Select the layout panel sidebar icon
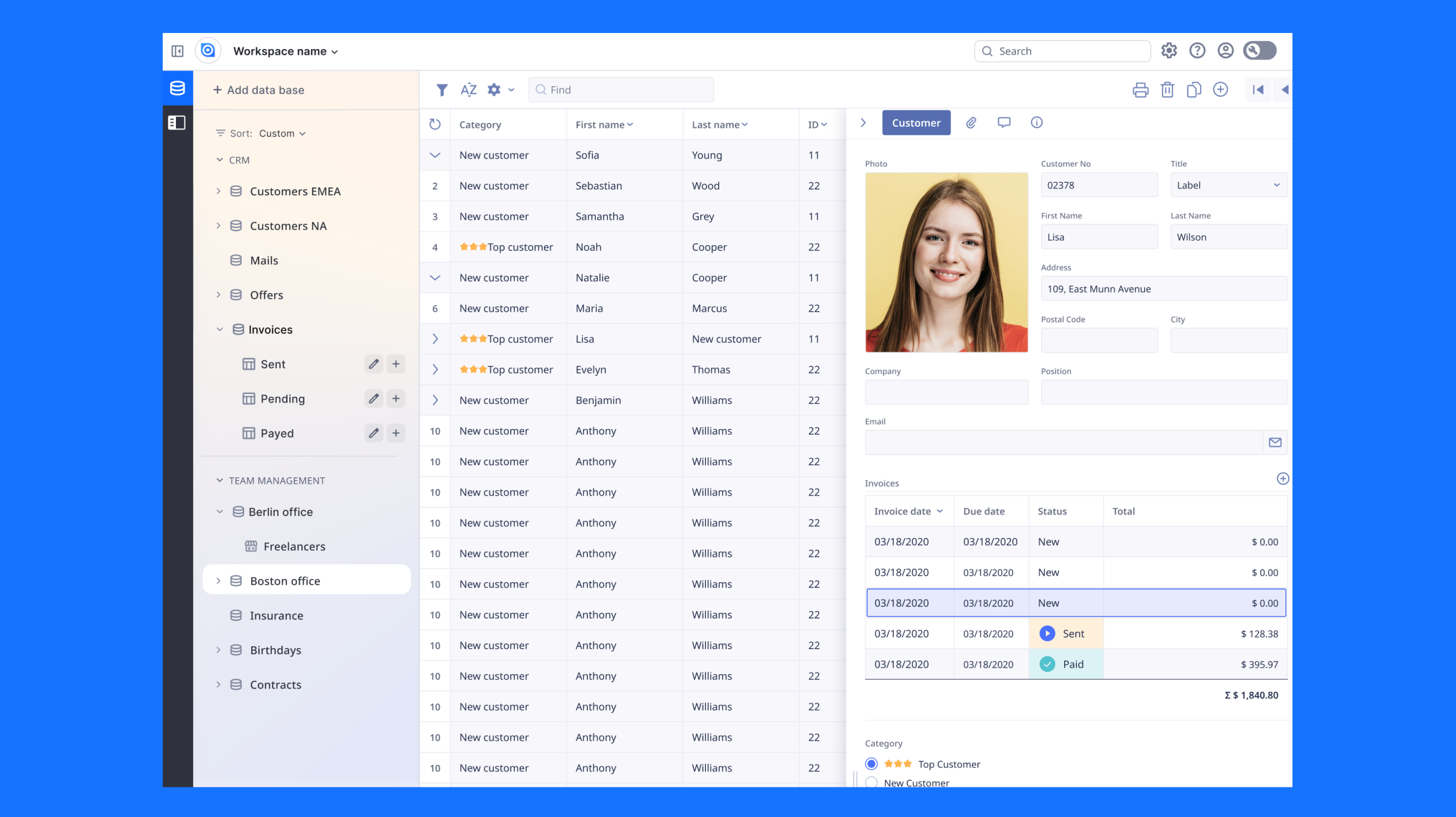 [x=177, y=123]
